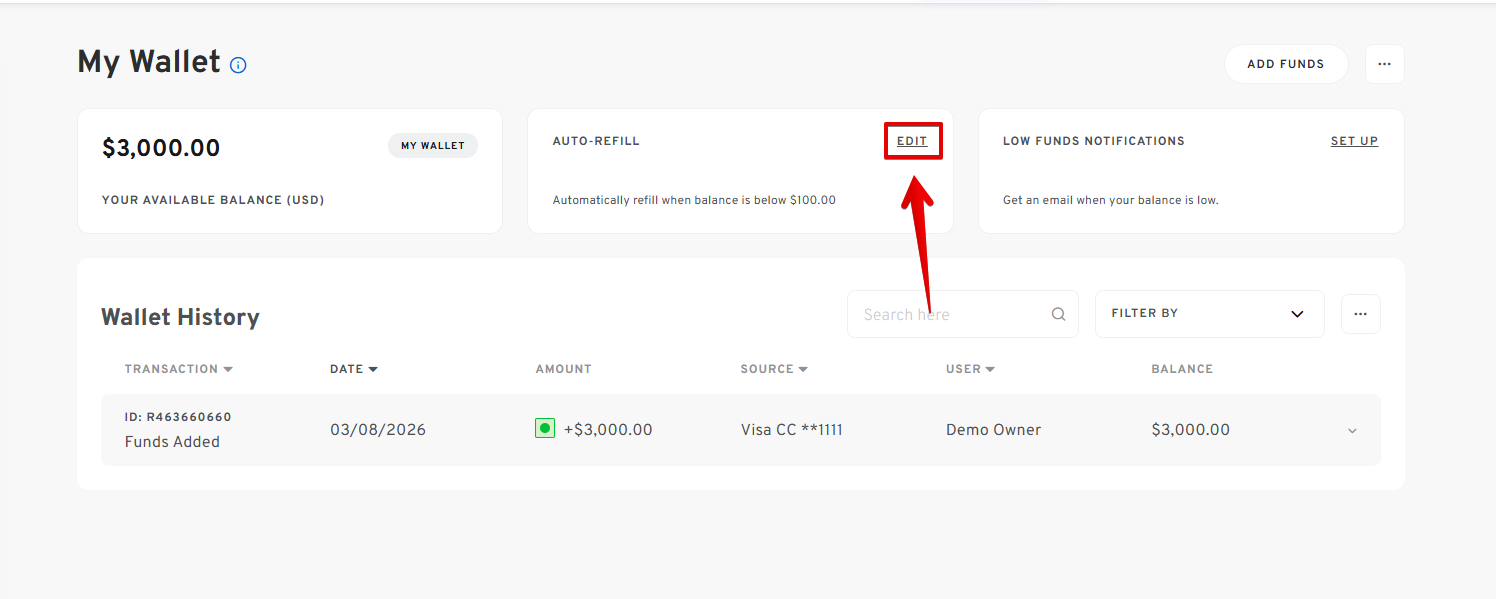The height and width of the screenshot is (599, 1496).
Task: Sort history by the Transaction column
Action: [178, 369]
